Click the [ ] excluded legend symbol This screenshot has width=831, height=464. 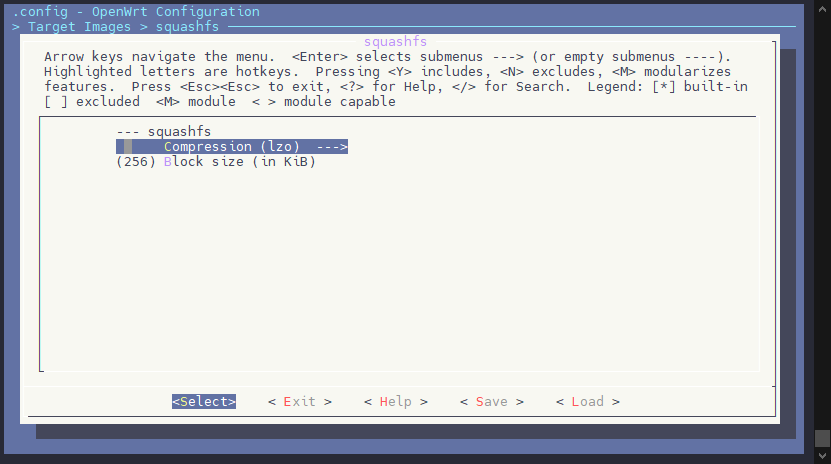(x=56, y=102)
